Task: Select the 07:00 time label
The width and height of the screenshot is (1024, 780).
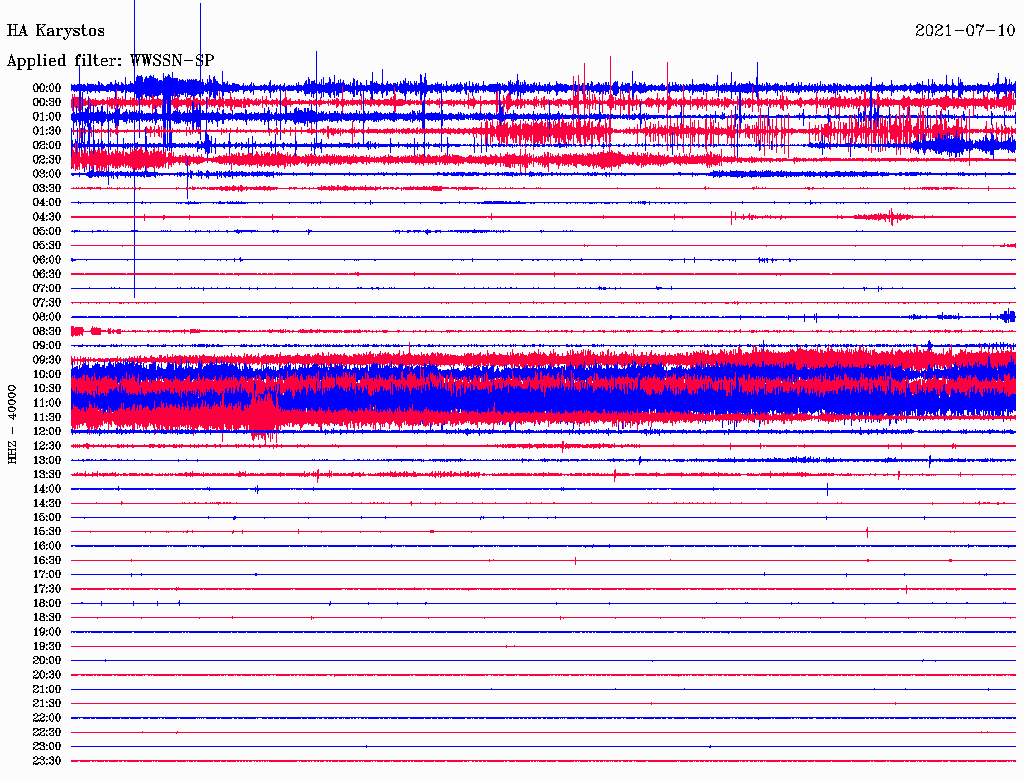Action: pos(47,289)
